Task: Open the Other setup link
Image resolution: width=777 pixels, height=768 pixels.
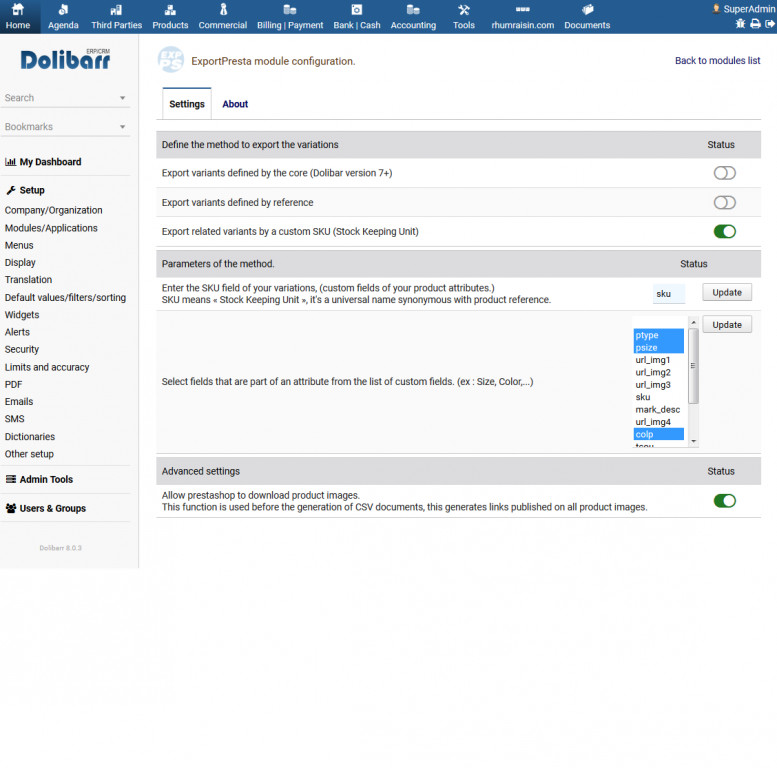Action: pyautogui.click(x=29, y=454)
